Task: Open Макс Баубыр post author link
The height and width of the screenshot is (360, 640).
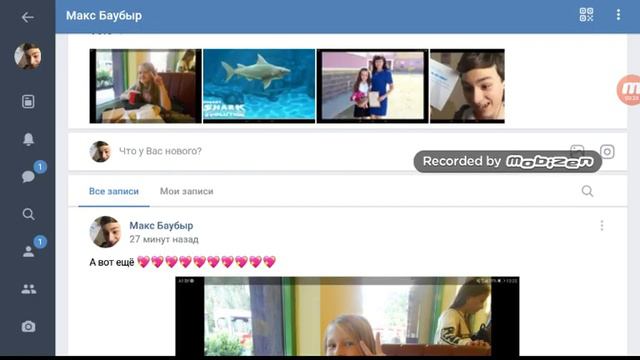Action: pyautogui.click(x=161, y=225)
